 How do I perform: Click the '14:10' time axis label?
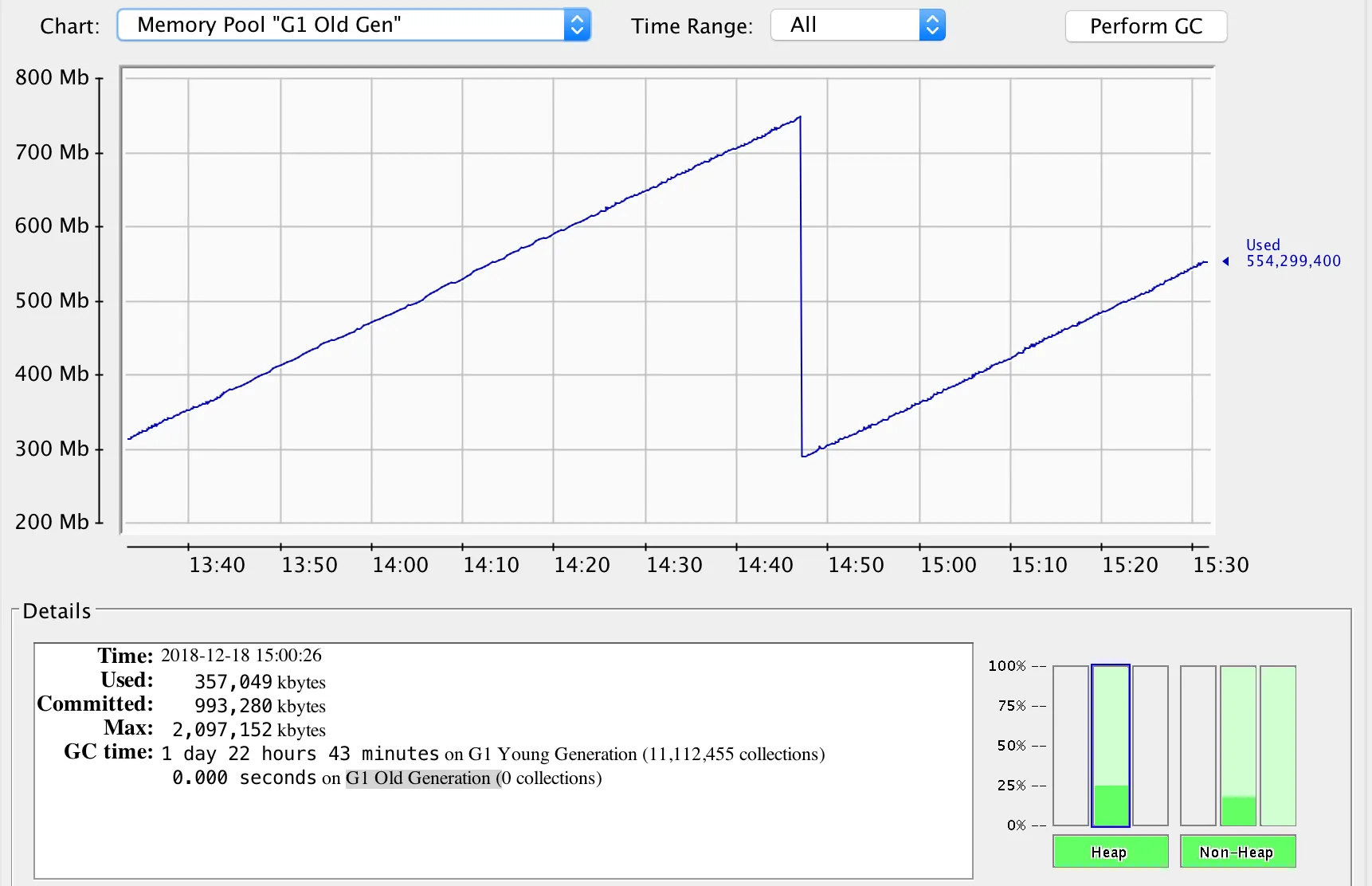point(492,565)
